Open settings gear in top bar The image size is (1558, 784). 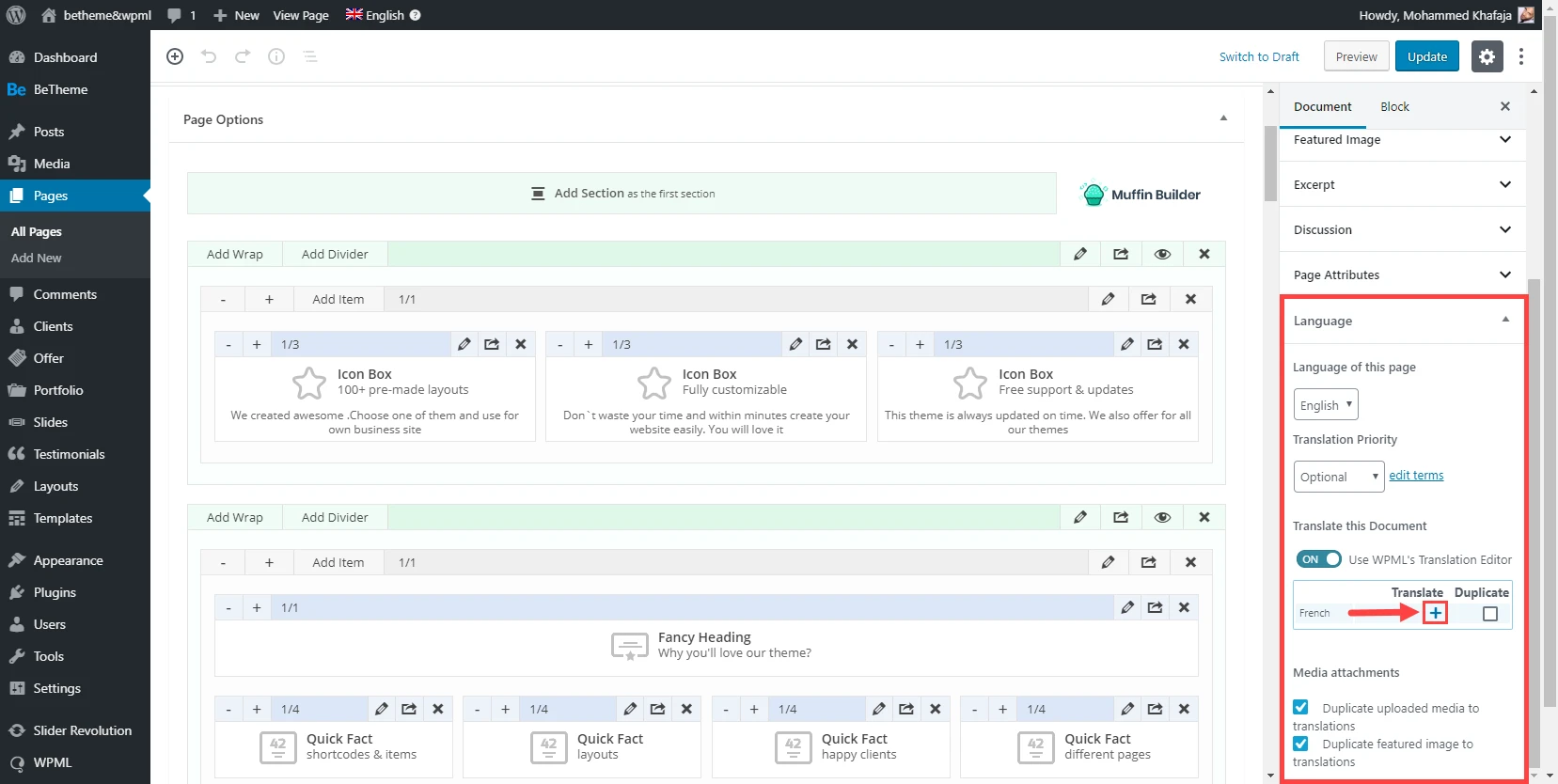pyautogui.click(x=1487, y=56)
